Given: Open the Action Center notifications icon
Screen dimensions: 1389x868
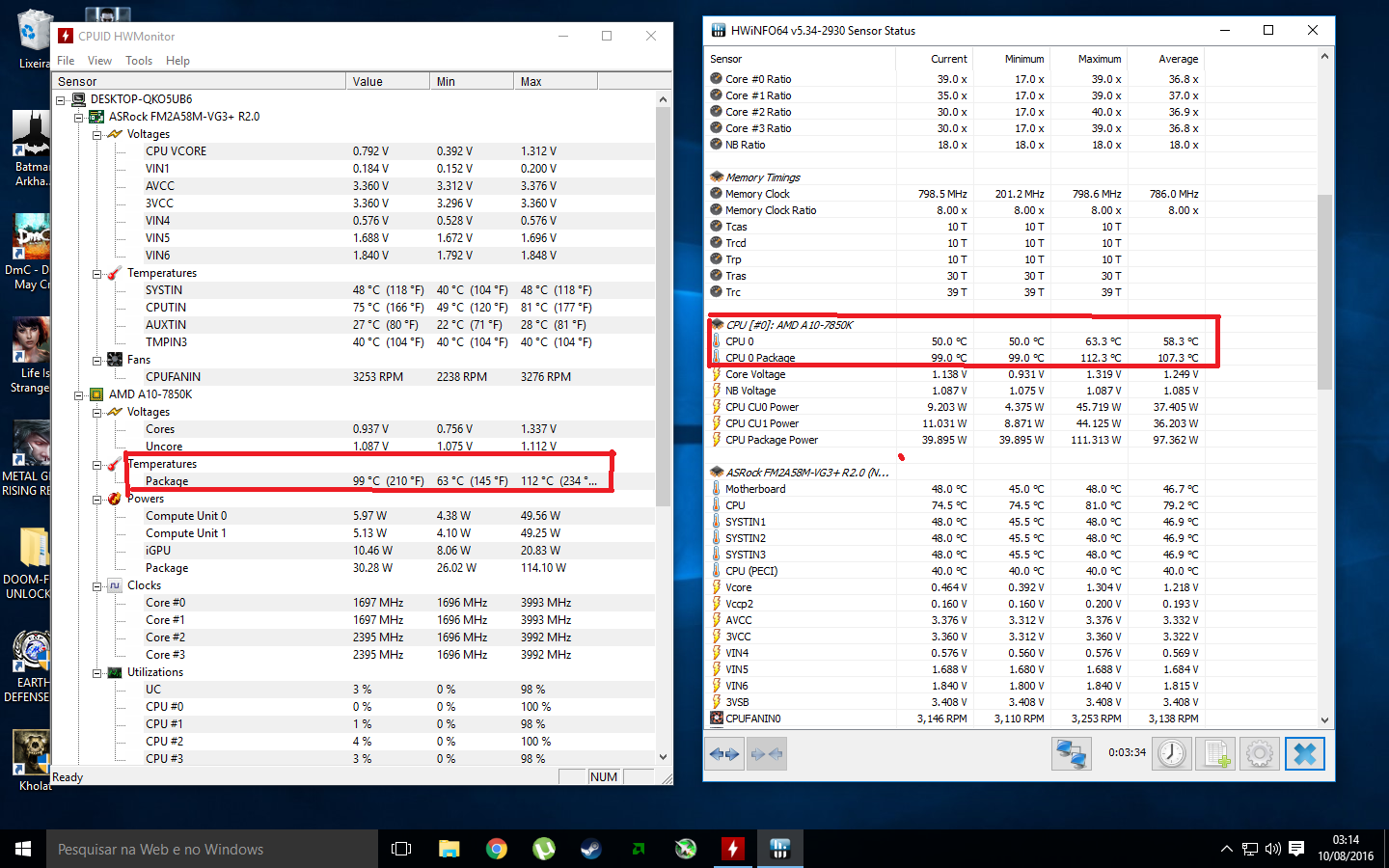Looking at the screenshot, I should [x=1296, y=849].
